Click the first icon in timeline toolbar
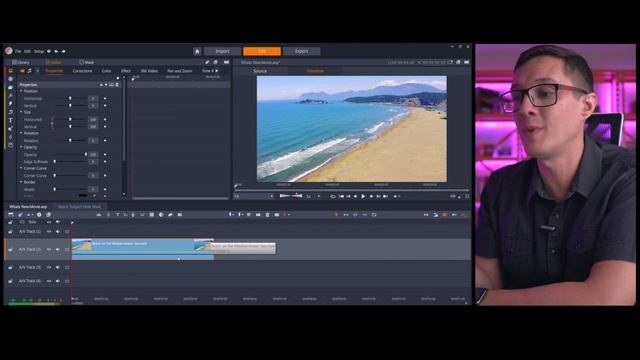This screenshot has height=360, width=640. pyautogui.click(x=11, y=215)
